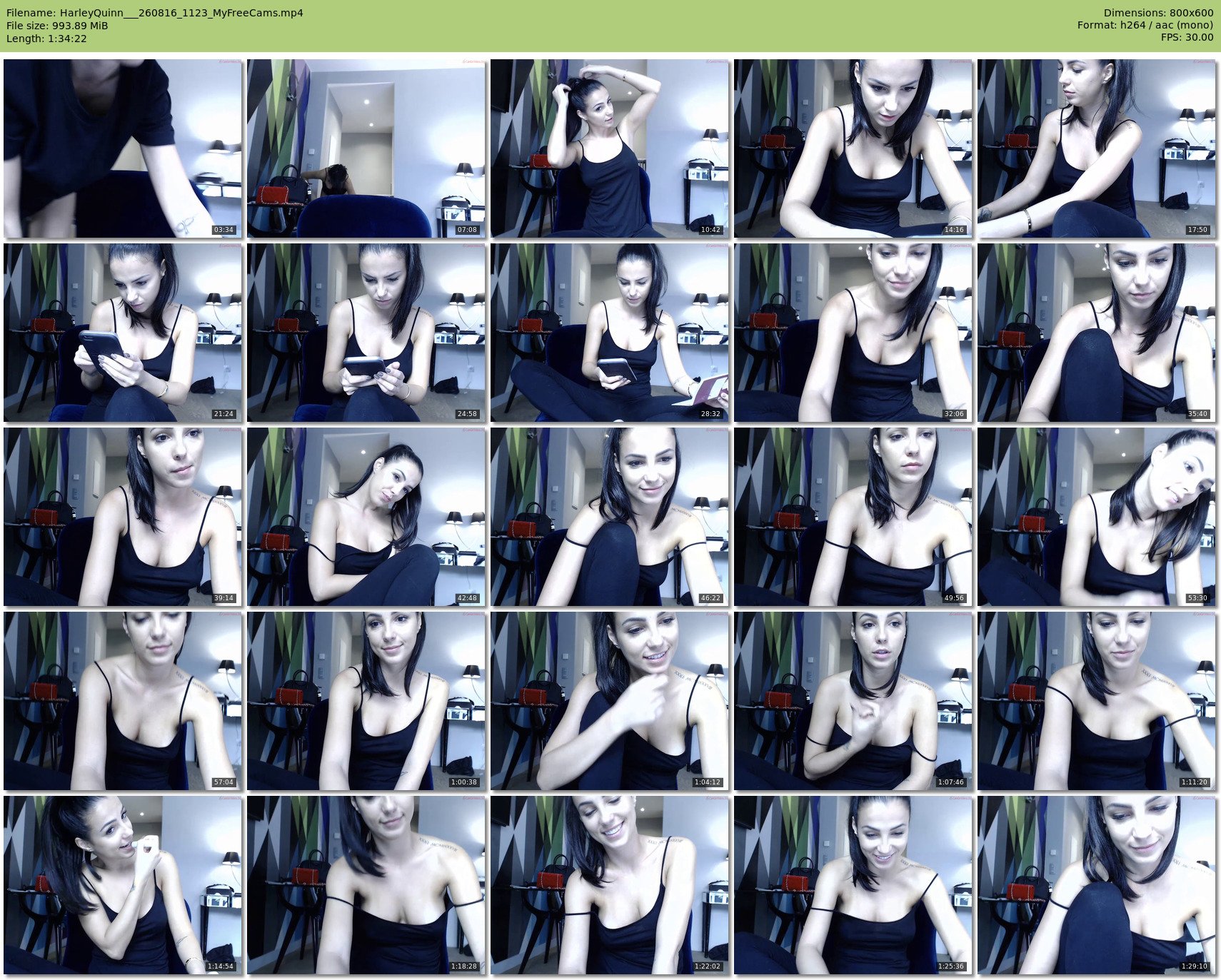Select the thumbnail at timestamp 17:50
This screenshot has width=1221, height=980.
pyautogui.click(x=1097, y=148)
